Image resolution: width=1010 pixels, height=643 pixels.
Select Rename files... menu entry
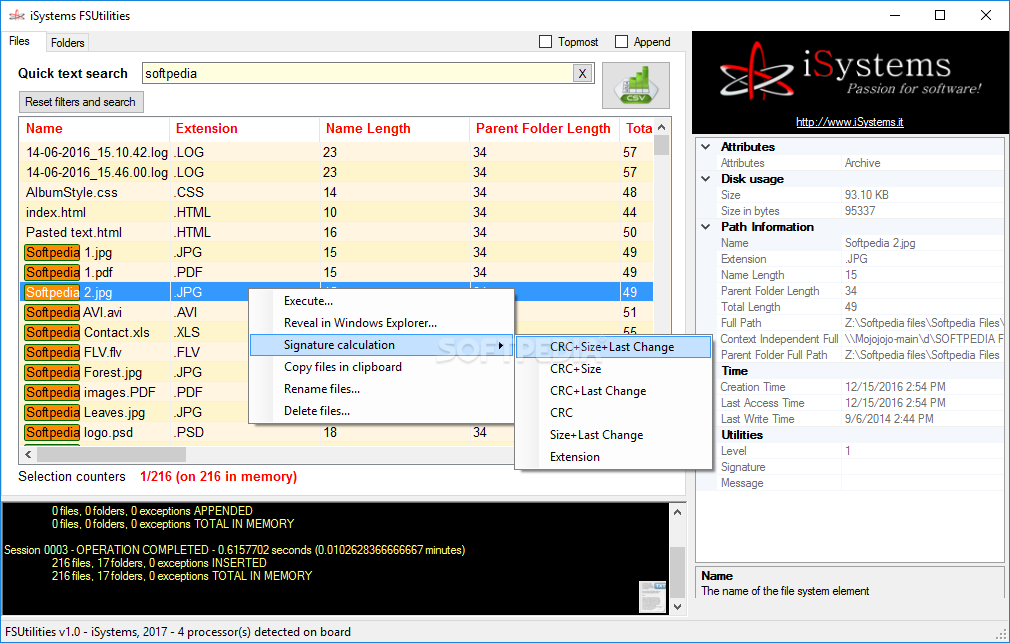[381, 389]
